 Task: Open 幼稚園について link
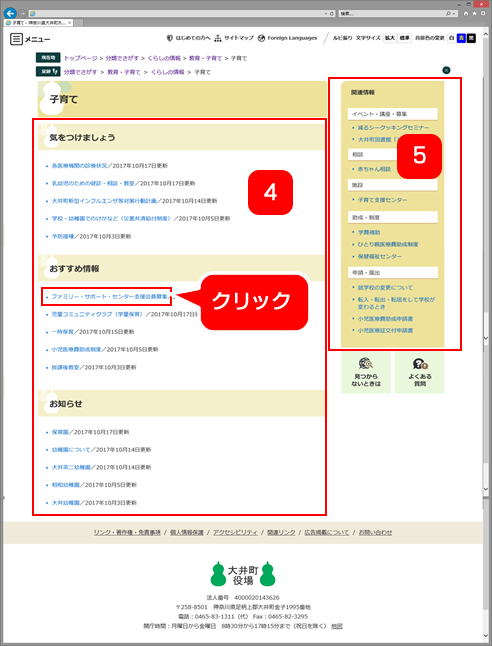click(x=71, y=449)
